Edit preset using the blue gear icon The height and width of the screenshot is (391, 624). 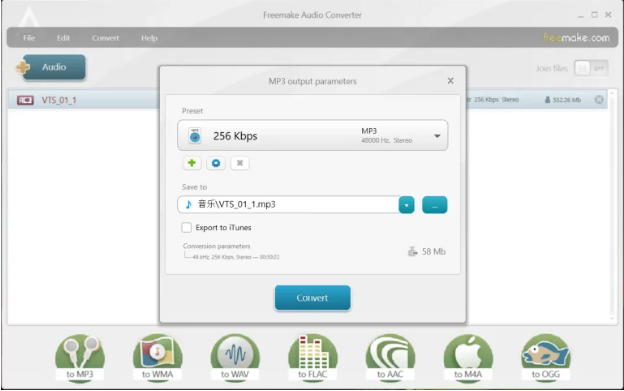pyautogui.click(x=216, y=163)
